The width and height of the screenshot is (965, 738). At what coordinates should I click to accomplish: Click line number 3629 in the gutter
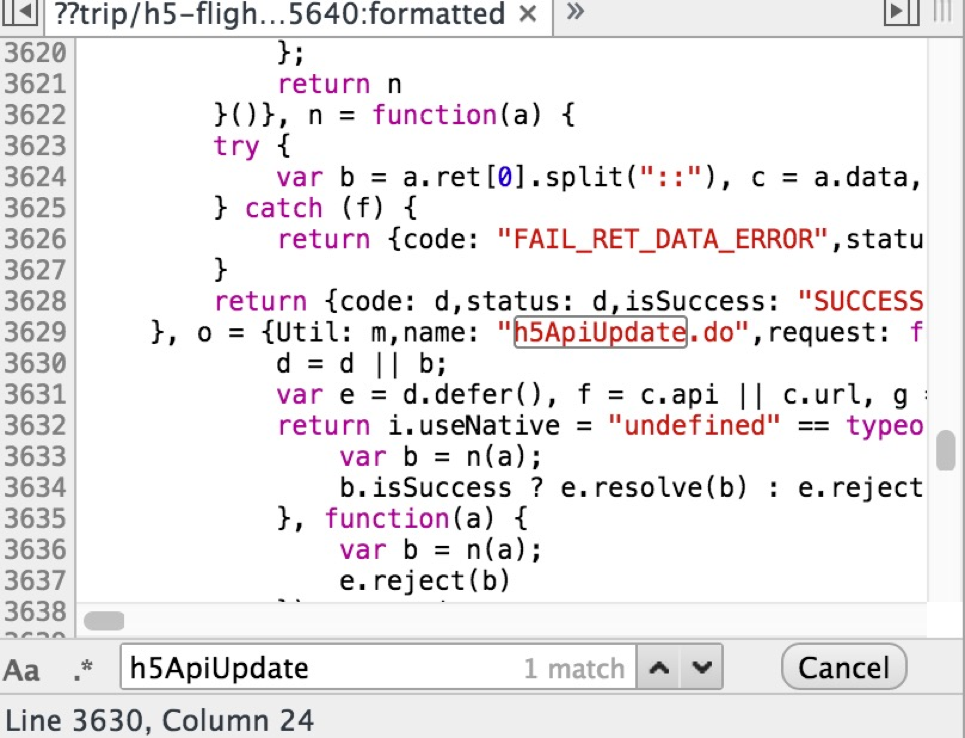coord(36,332)
